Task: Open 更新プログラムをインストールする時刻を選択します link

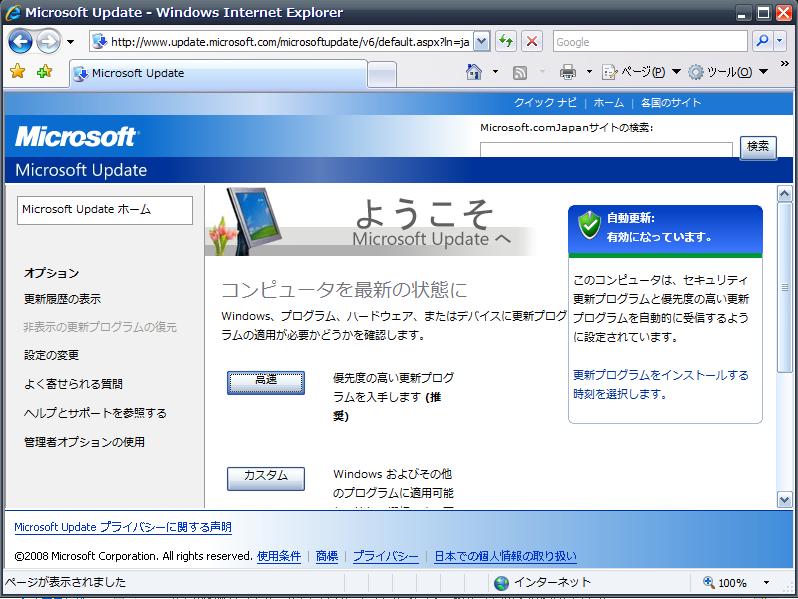Action: point(661,384)
